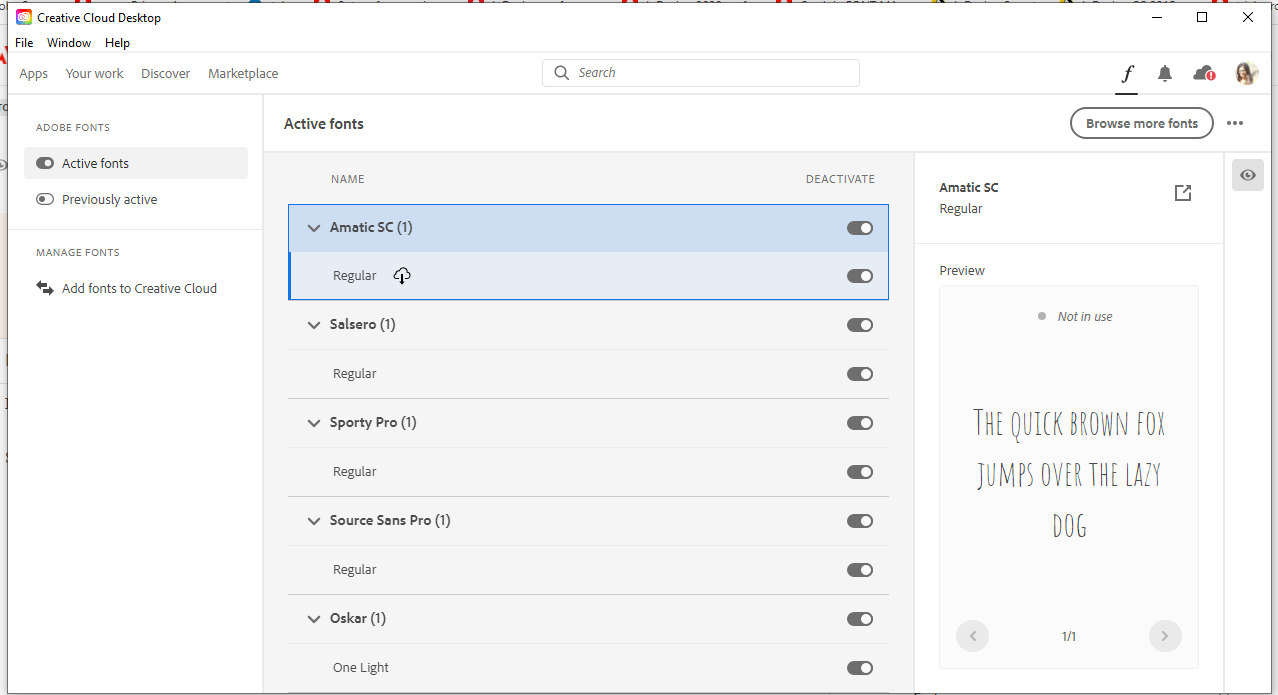The height and width of the screenshot is (695, 1278).
Task: Collapse the Oskar font group
Action: pos(314,619)
